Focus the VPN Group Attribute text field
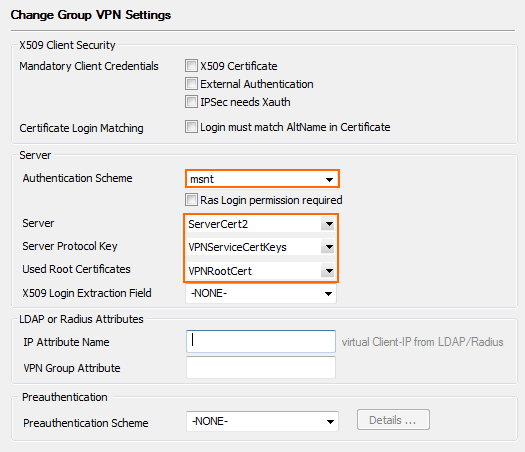 (261, 367)
